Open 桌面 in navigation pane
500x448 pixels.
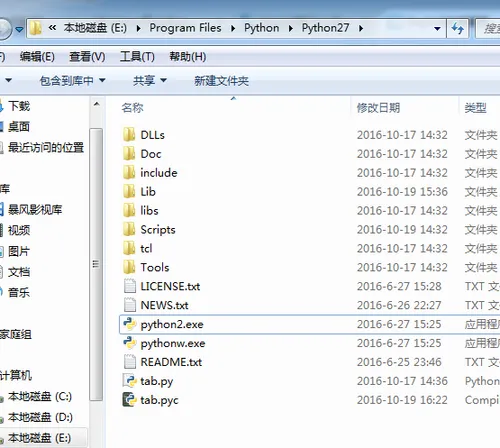click(19, 127)
